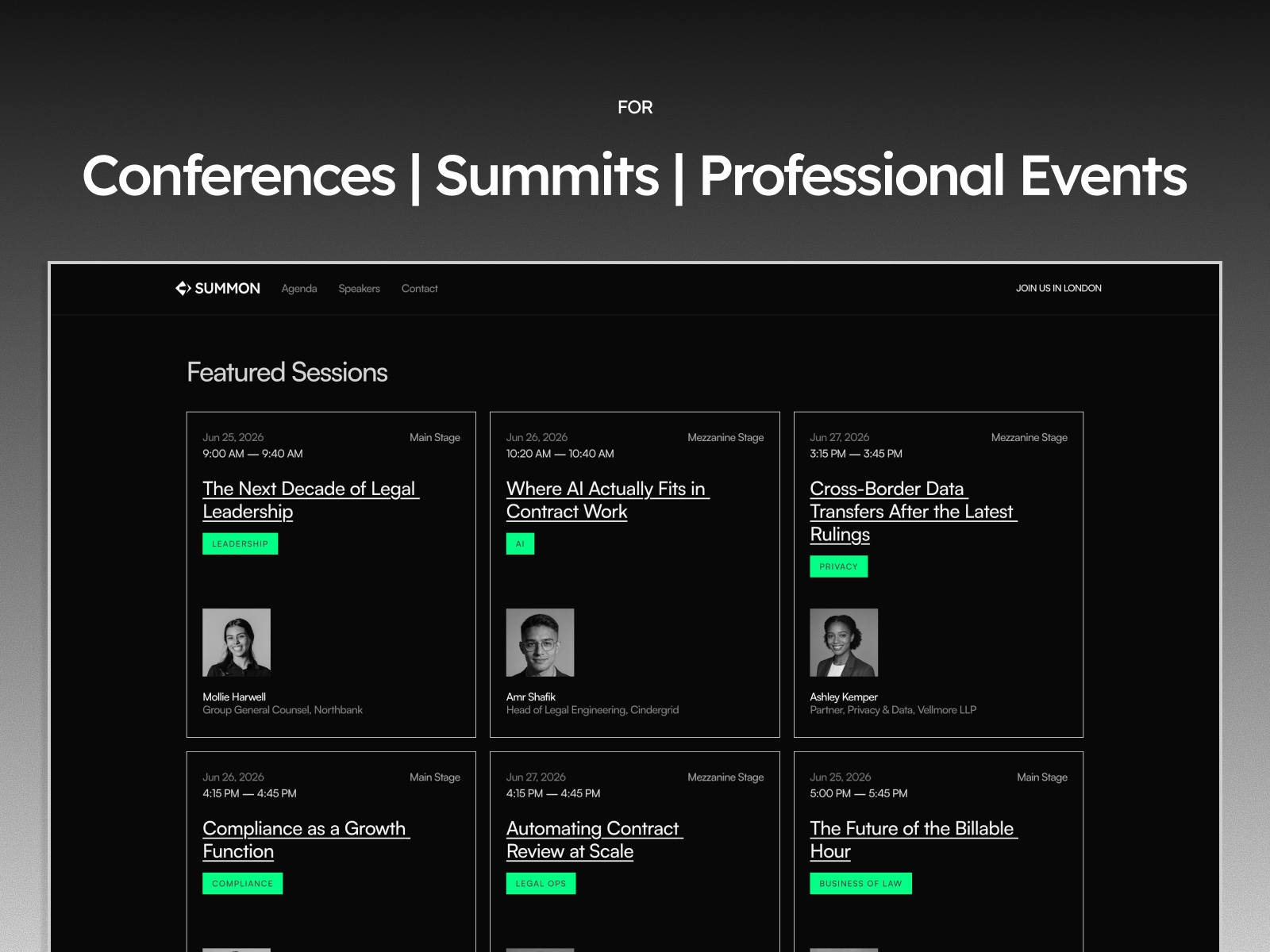Select the green AI tag
This screenshot has height=952, width=1270.
click(520, 543)
